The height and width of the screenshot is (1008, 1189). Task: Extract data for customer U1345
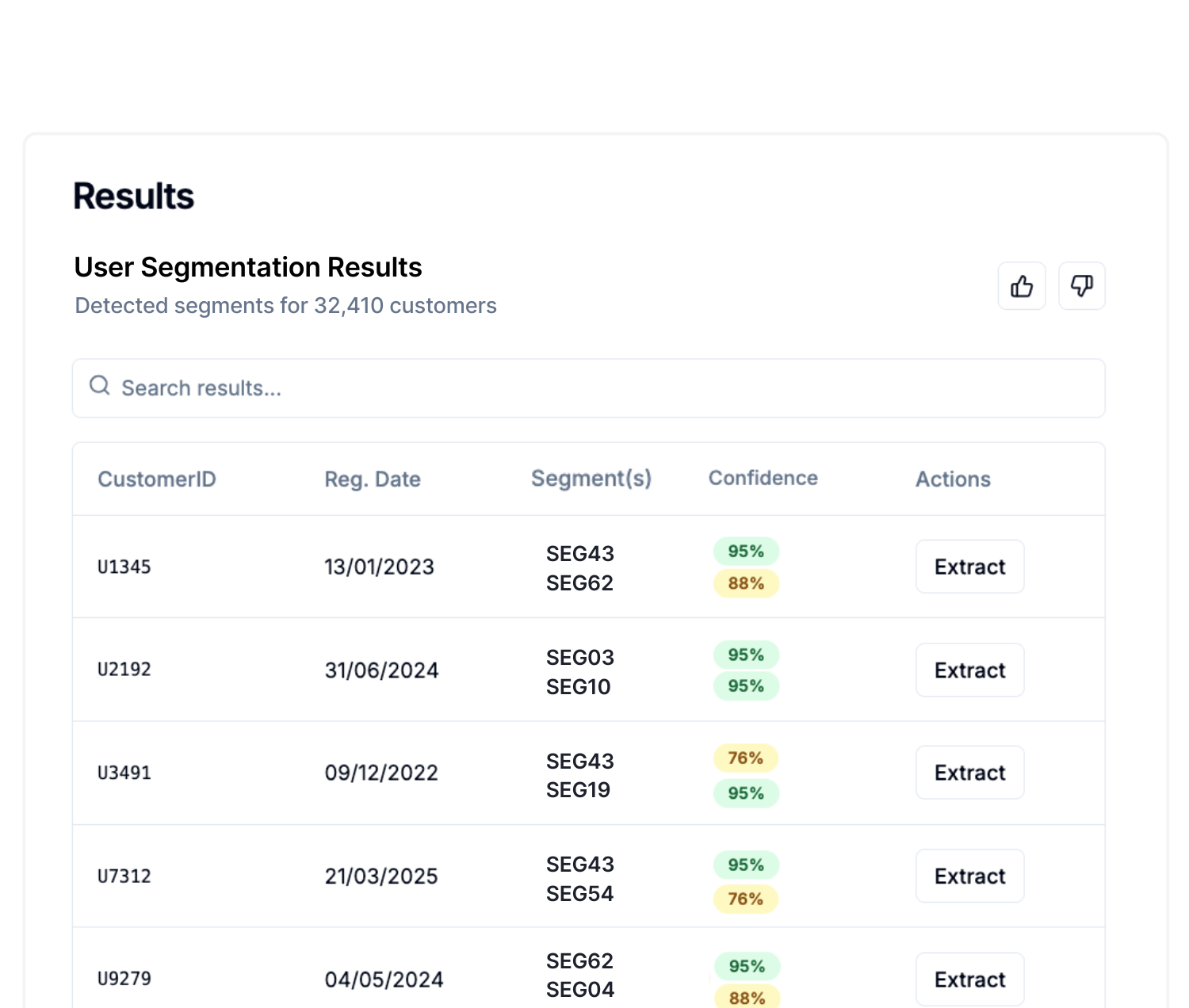[x=969, y=567]
